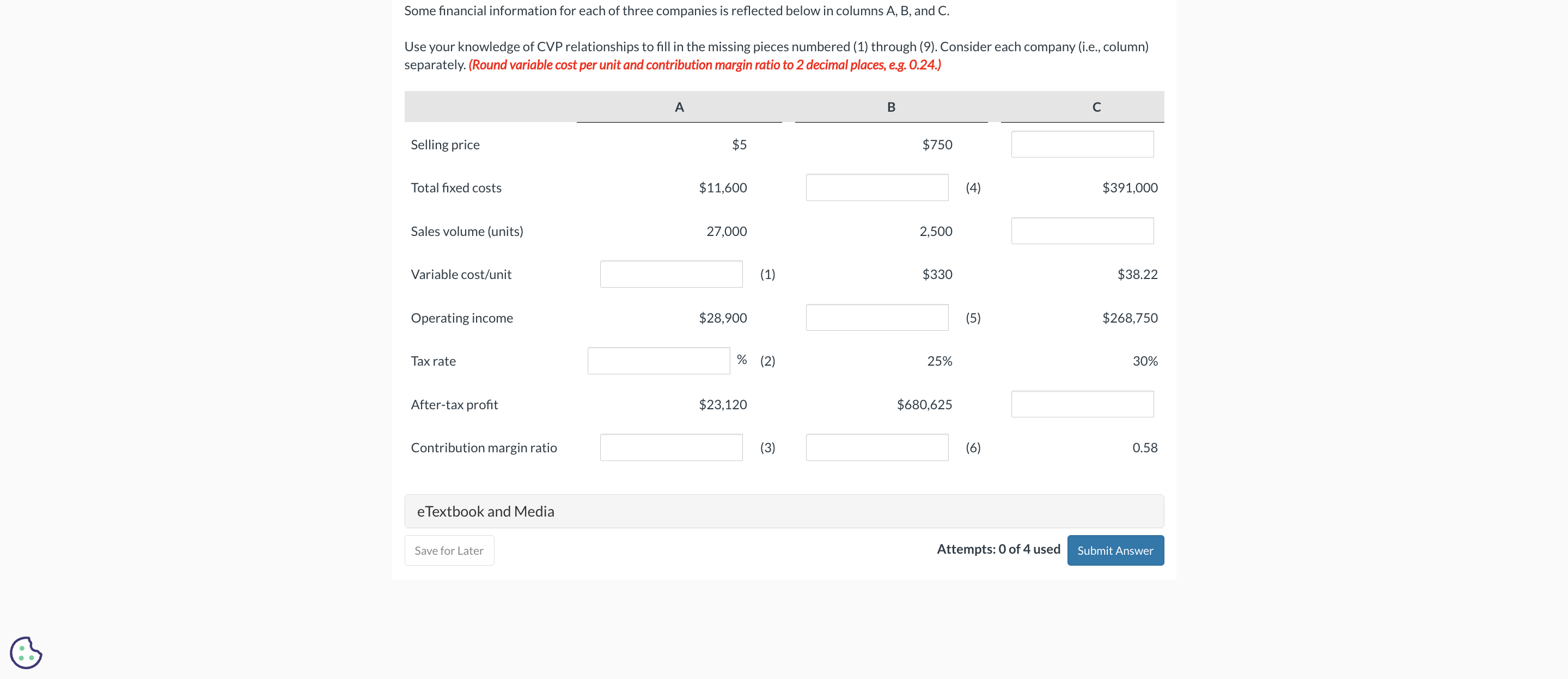Click company A contribution margin ratio field

671,447
